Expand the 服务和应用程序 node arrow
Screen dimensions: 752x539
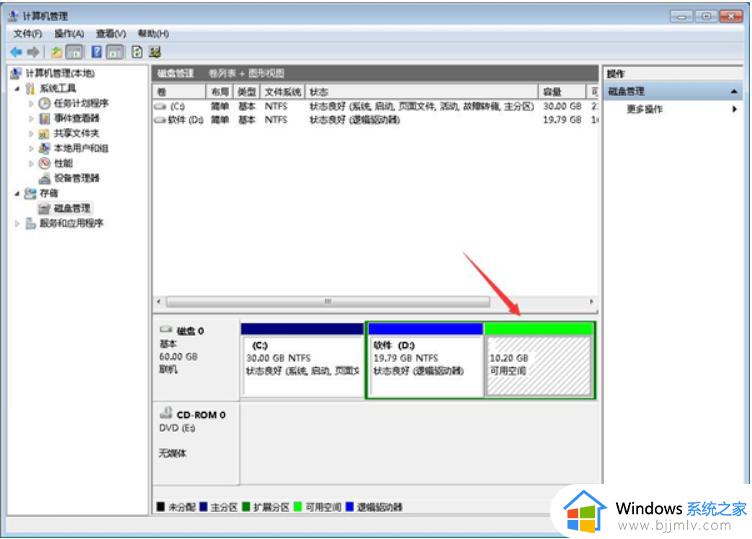(17, 223)
